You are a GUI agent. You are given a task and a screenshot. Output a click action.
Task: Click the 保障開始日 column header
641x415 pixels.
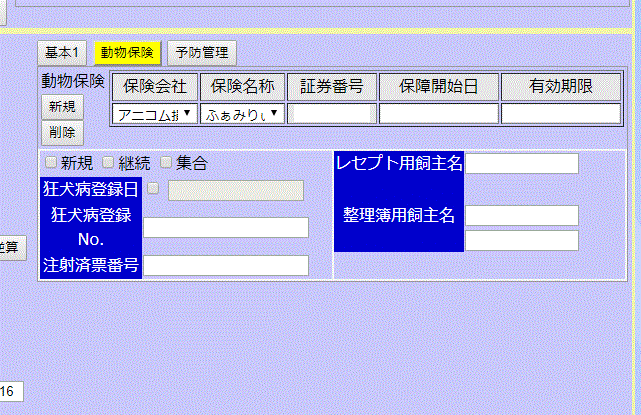point(439,87)
